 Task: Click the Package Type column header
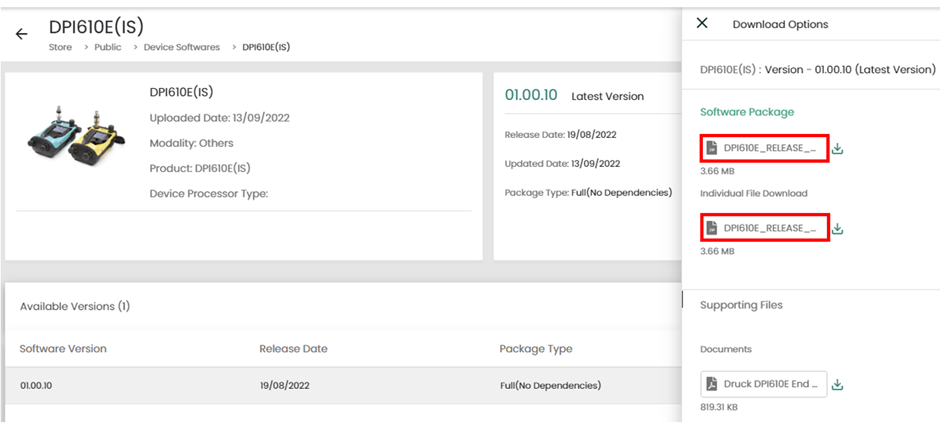pos(536,349)
